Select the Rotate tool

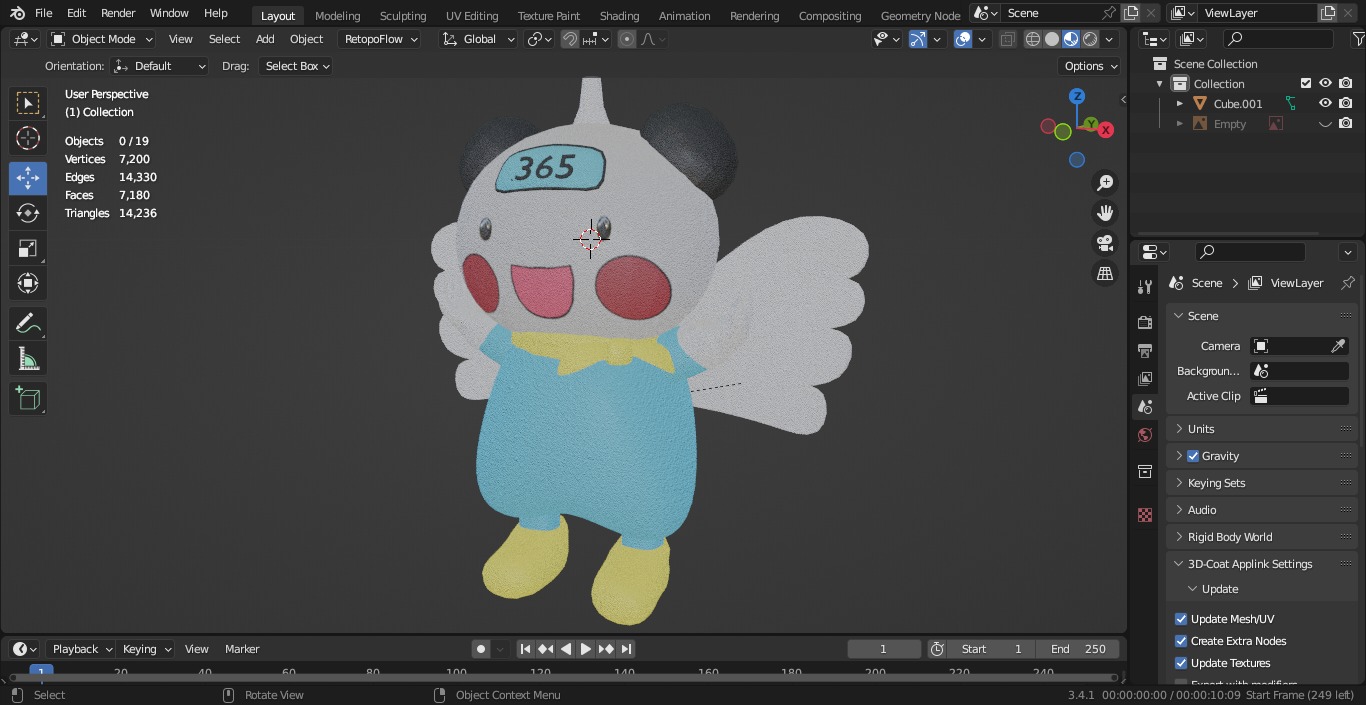tap(28, 213)
